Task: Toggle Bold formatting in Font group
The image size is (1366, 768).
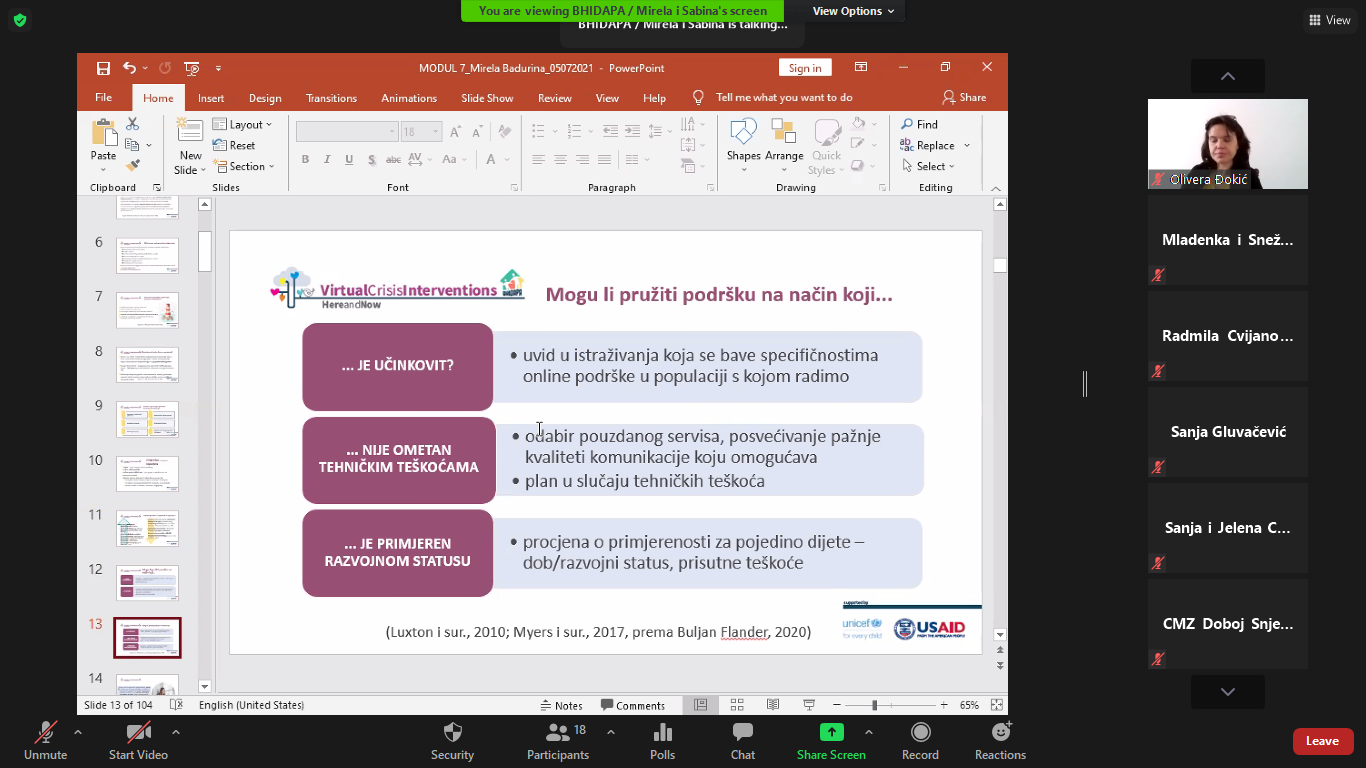Action: coord(305,160)
